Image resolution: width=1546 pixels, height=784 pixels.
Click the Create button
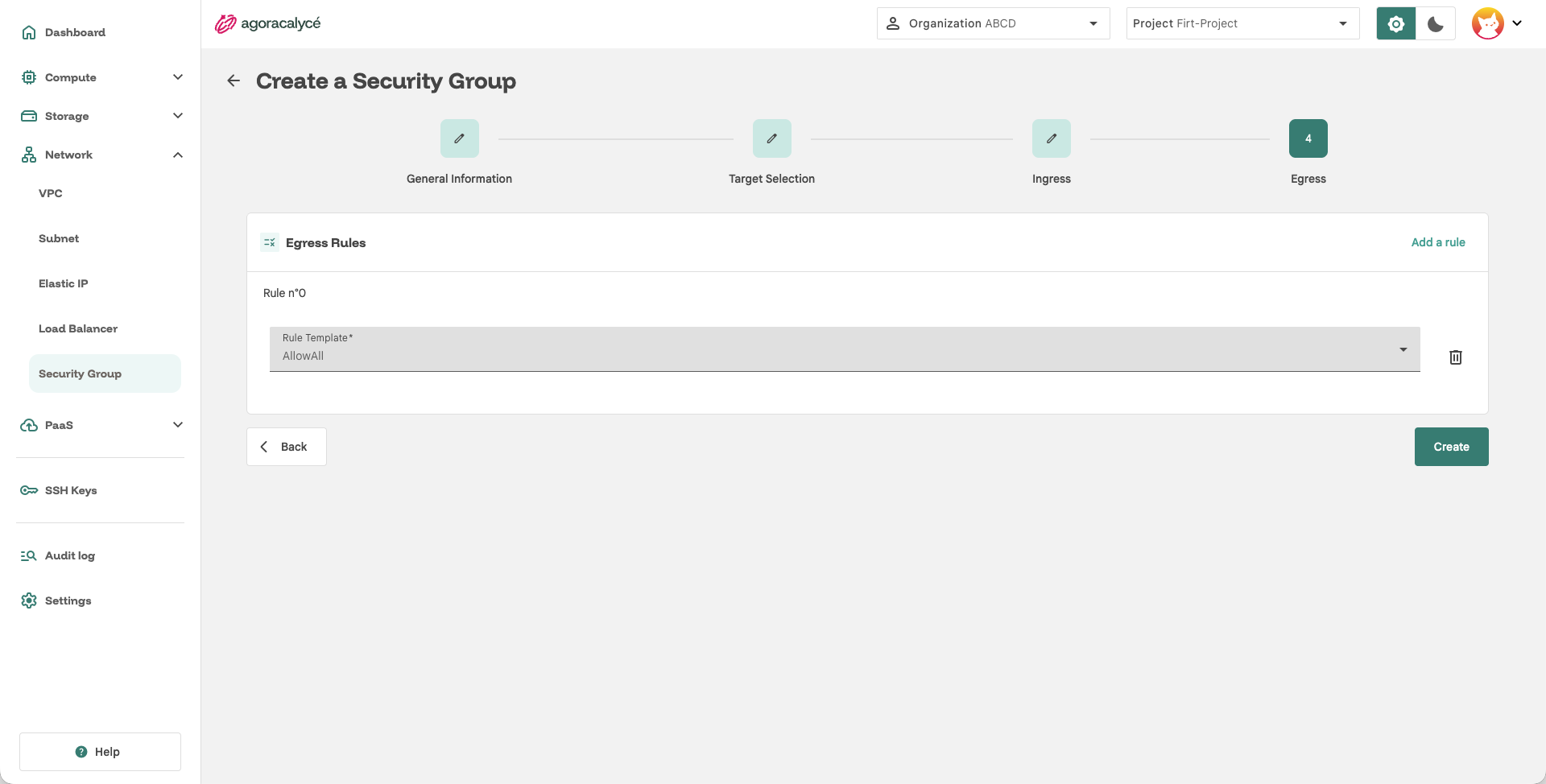click(x=1451, y=447)
